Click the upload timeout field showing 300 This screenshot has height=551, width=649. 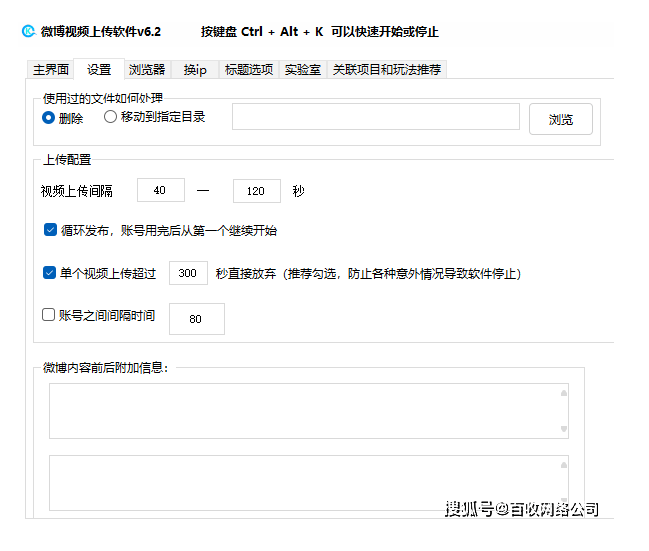coord(188,273)
